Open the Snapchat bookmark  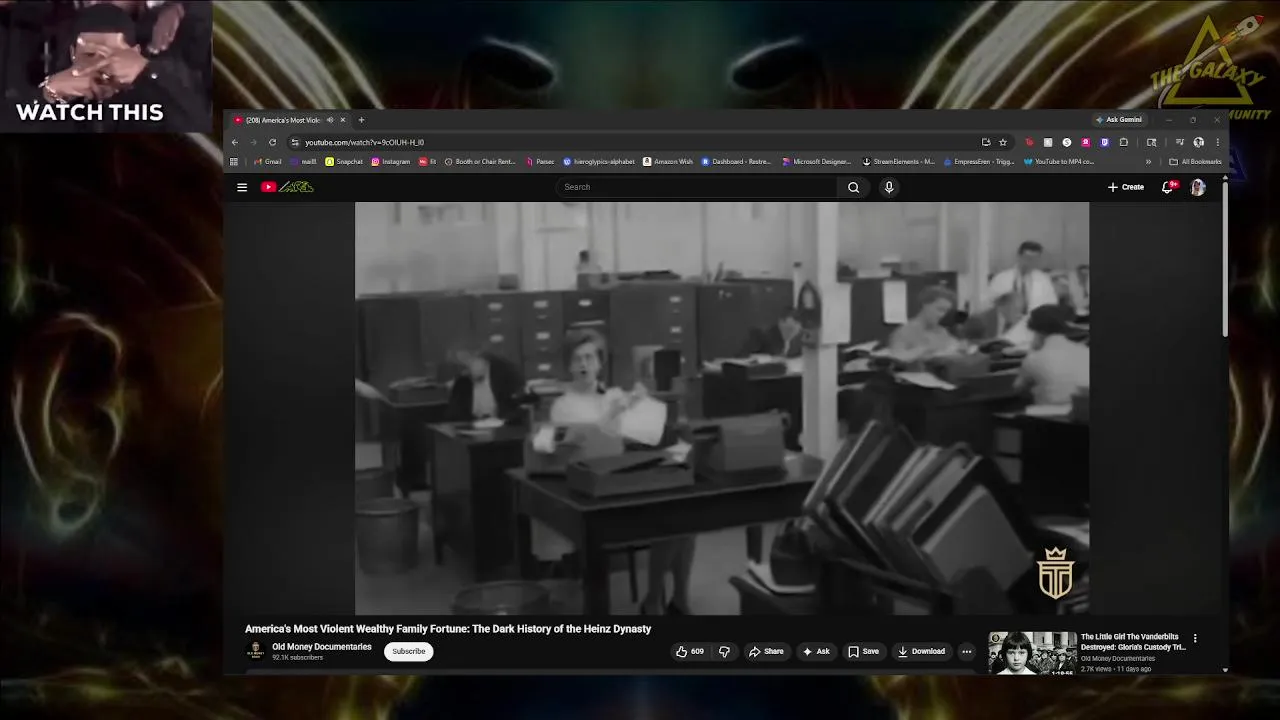click(344, 161)
